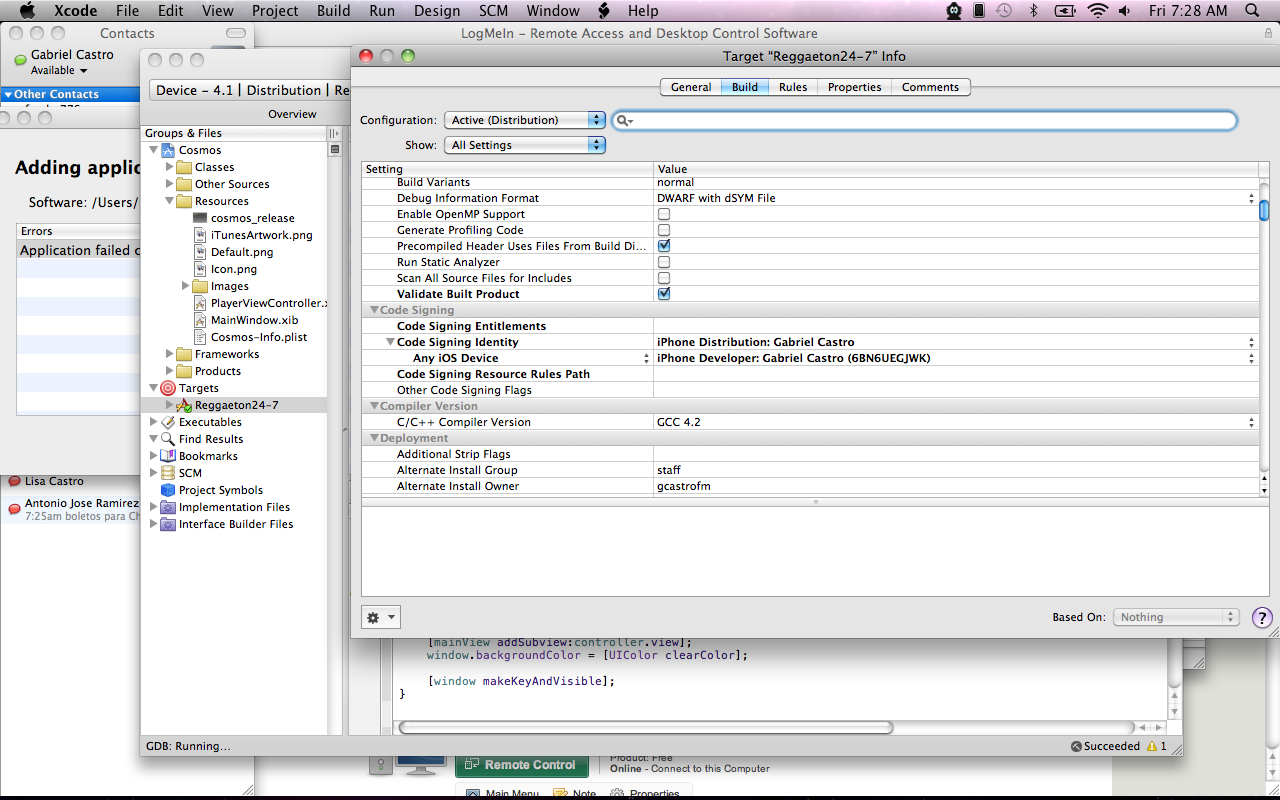The image size is (1280, 800).
Task: Open the Project menu
Action: coord(275,11)
